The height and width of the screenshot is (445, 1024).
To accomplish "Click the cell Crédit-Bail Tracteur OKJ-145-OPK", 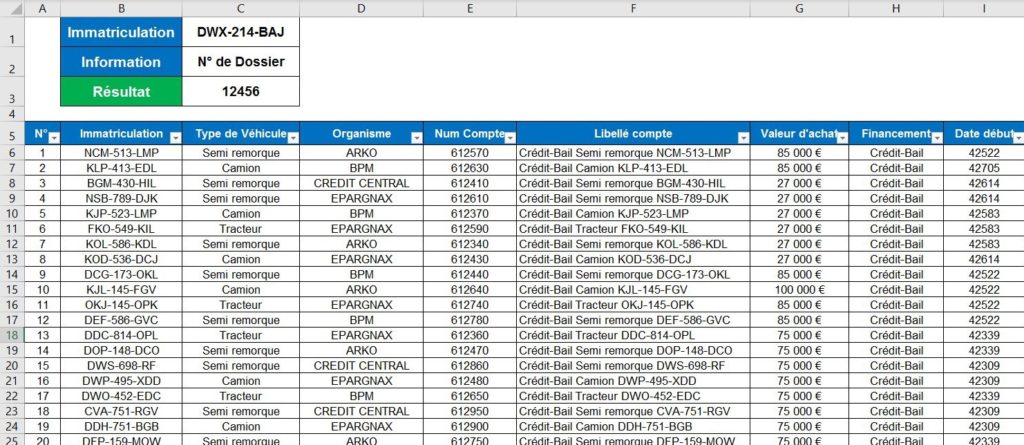I will click(x=633, y=305).
